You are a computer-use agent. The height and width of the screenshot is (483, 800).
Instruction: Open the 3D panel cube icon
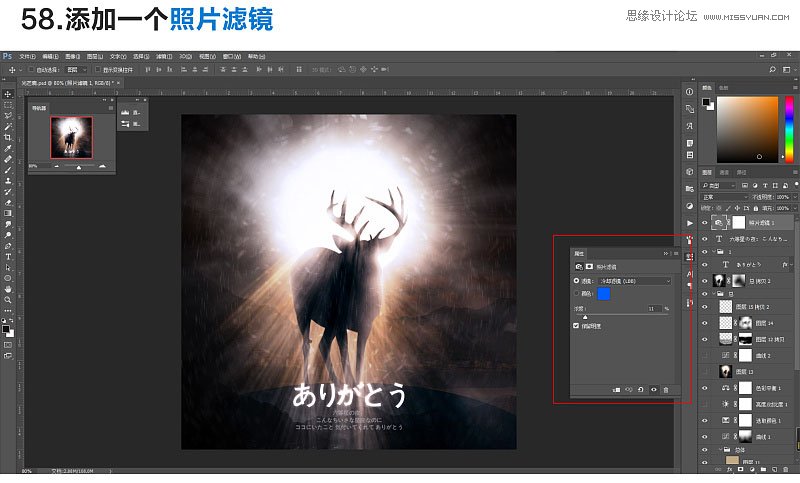coord(689,172)
